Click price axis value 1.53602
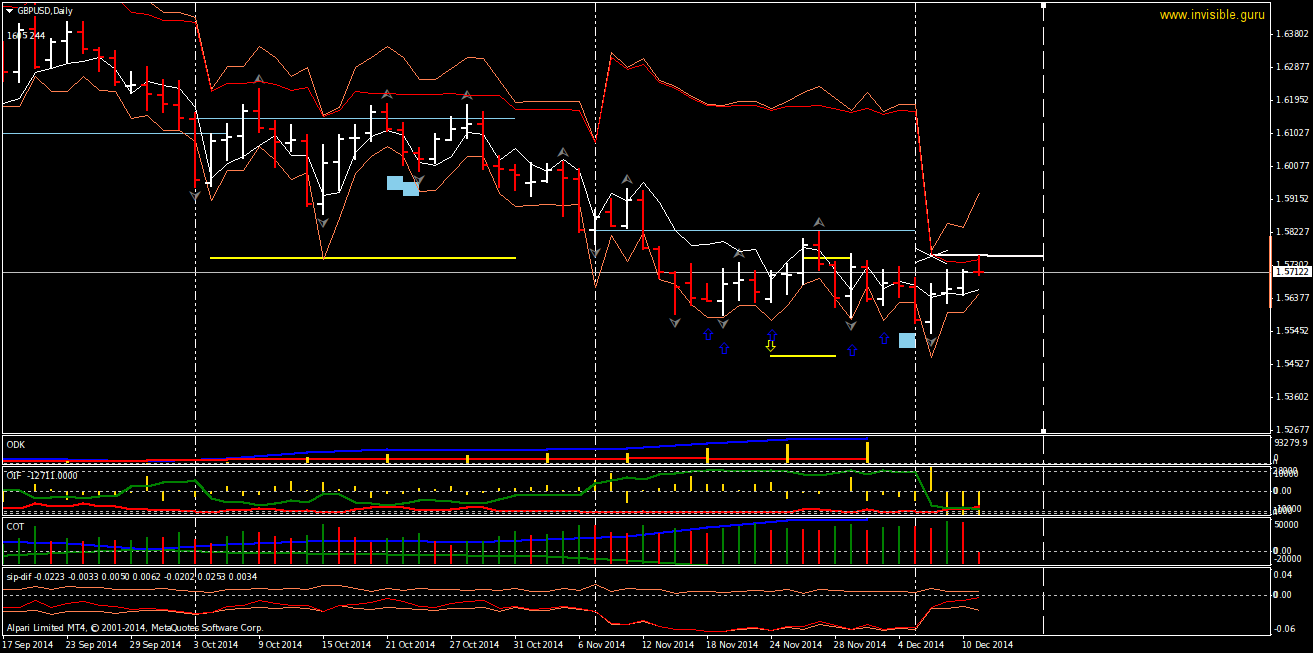Viewport: 1313px width, 653px height. click(x=1293, y=396)
